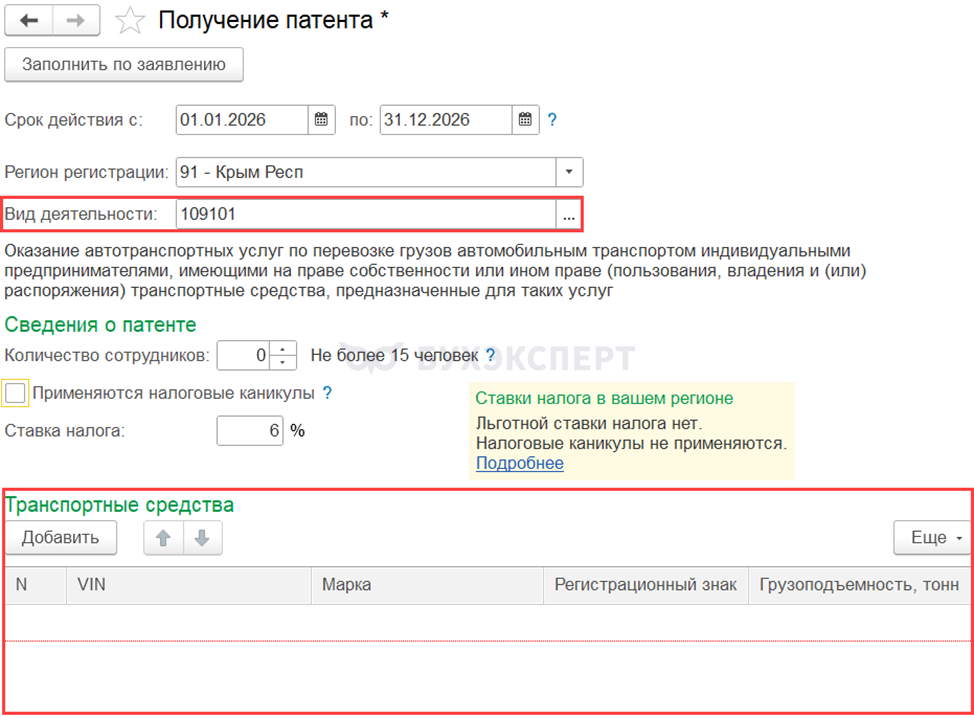
Task: Open calendar for the end date
Action: tap(525, 120)
